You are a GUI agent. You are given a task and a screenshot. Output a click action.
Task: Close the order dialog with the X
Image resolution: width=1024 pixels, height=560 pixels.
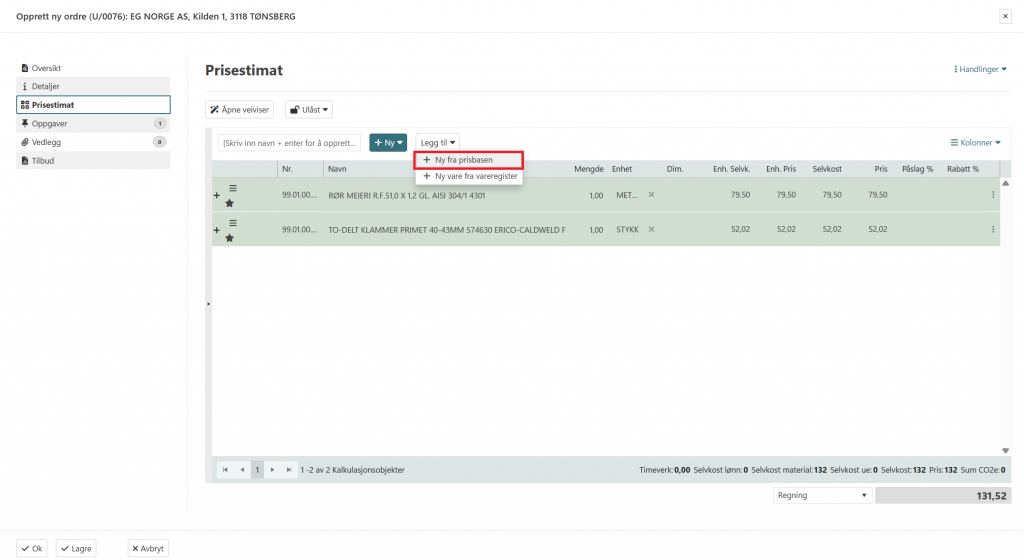point(1004,16)
